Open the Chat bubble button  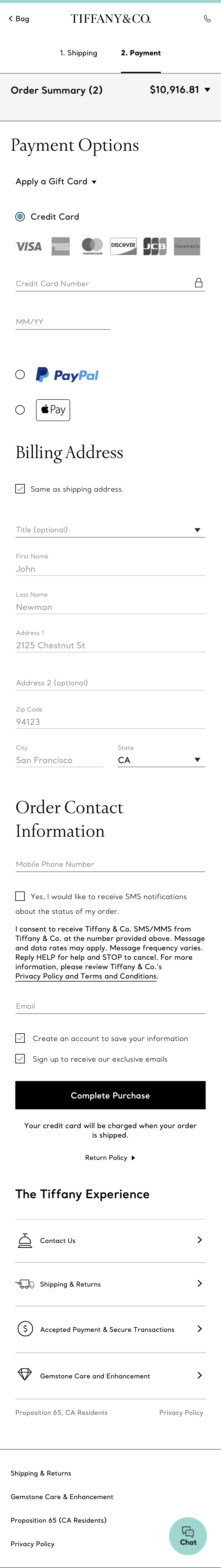[x=188, y=1536]
